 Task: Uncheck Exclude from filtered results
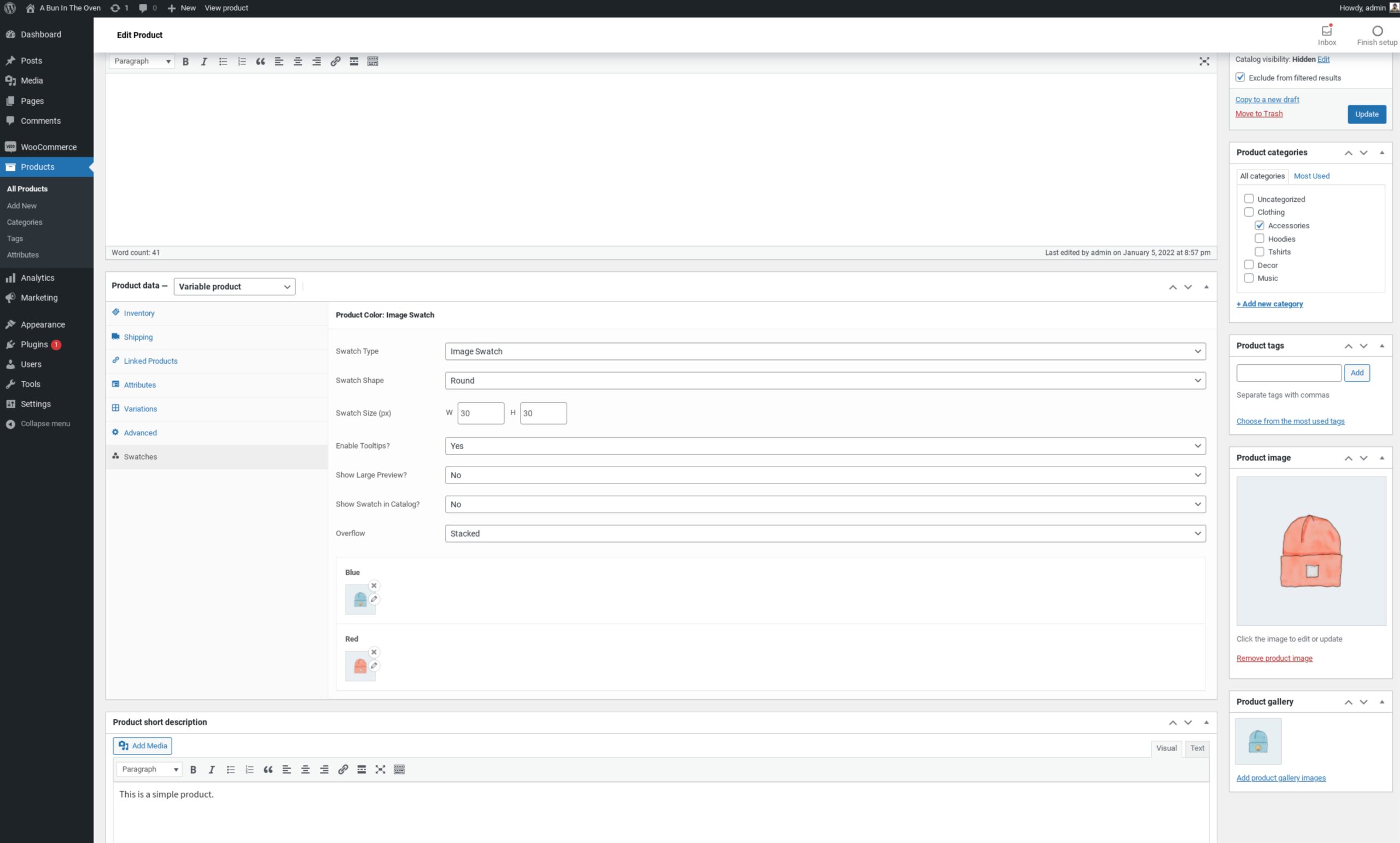point(1240,77)
